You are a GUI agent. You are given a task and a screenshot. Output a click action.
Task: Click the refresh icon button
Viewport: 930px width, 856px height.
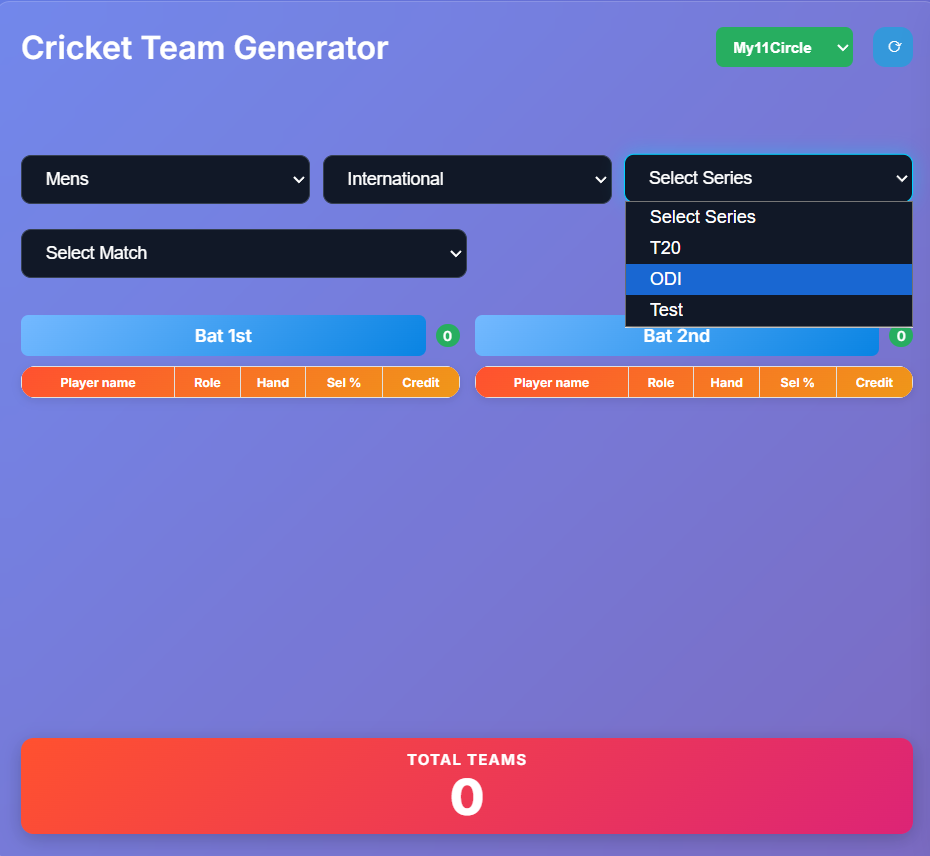pyautogui.click(x=893, y=47)
